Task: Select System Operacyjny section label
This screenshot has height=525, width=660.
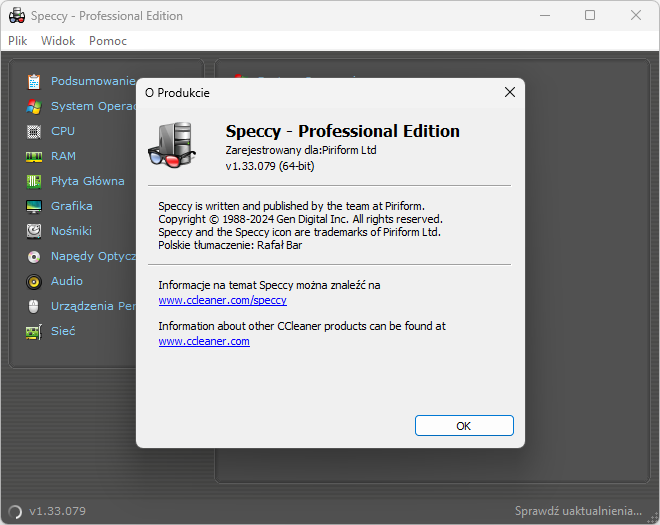Action: coord(93,106)
